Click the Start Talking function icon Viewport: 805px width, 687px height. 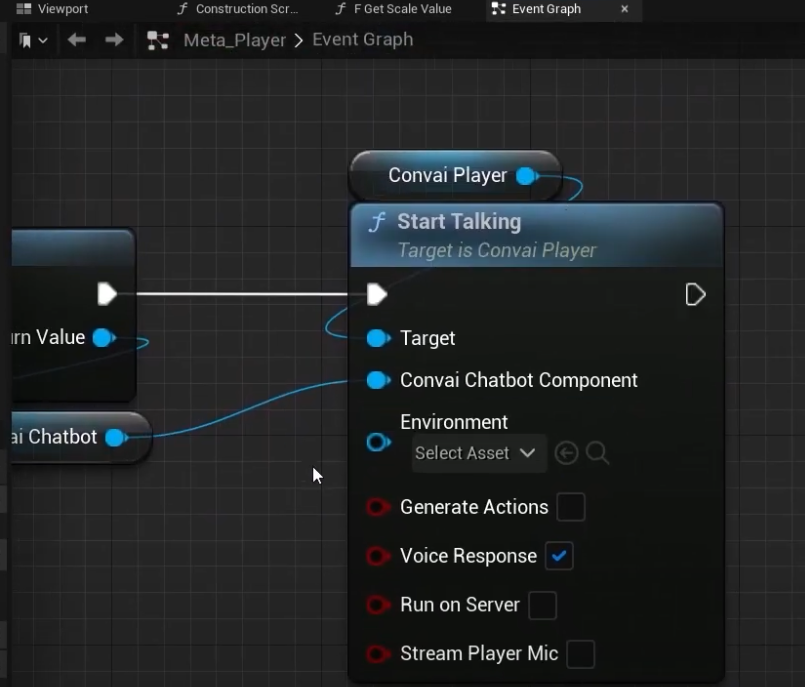[377, 223]
